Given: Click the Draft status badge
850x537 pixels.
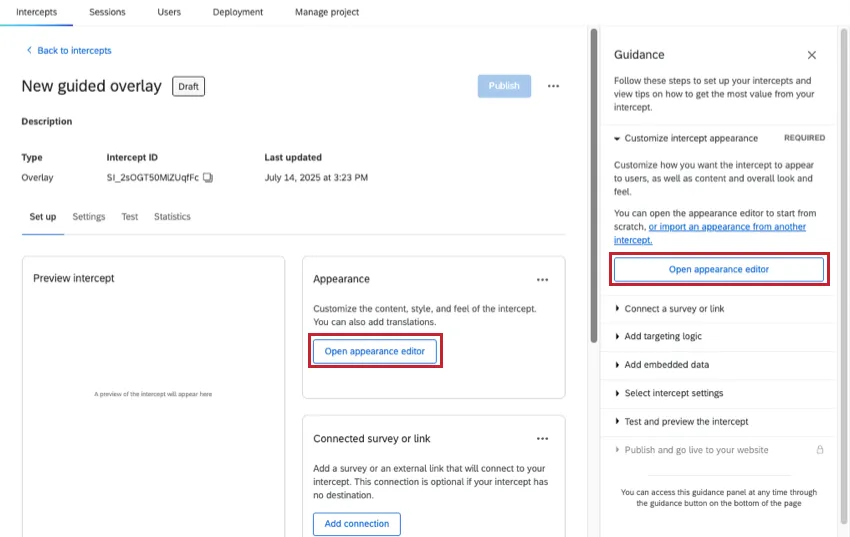Looking at the screenshot, I should (189, 86).
